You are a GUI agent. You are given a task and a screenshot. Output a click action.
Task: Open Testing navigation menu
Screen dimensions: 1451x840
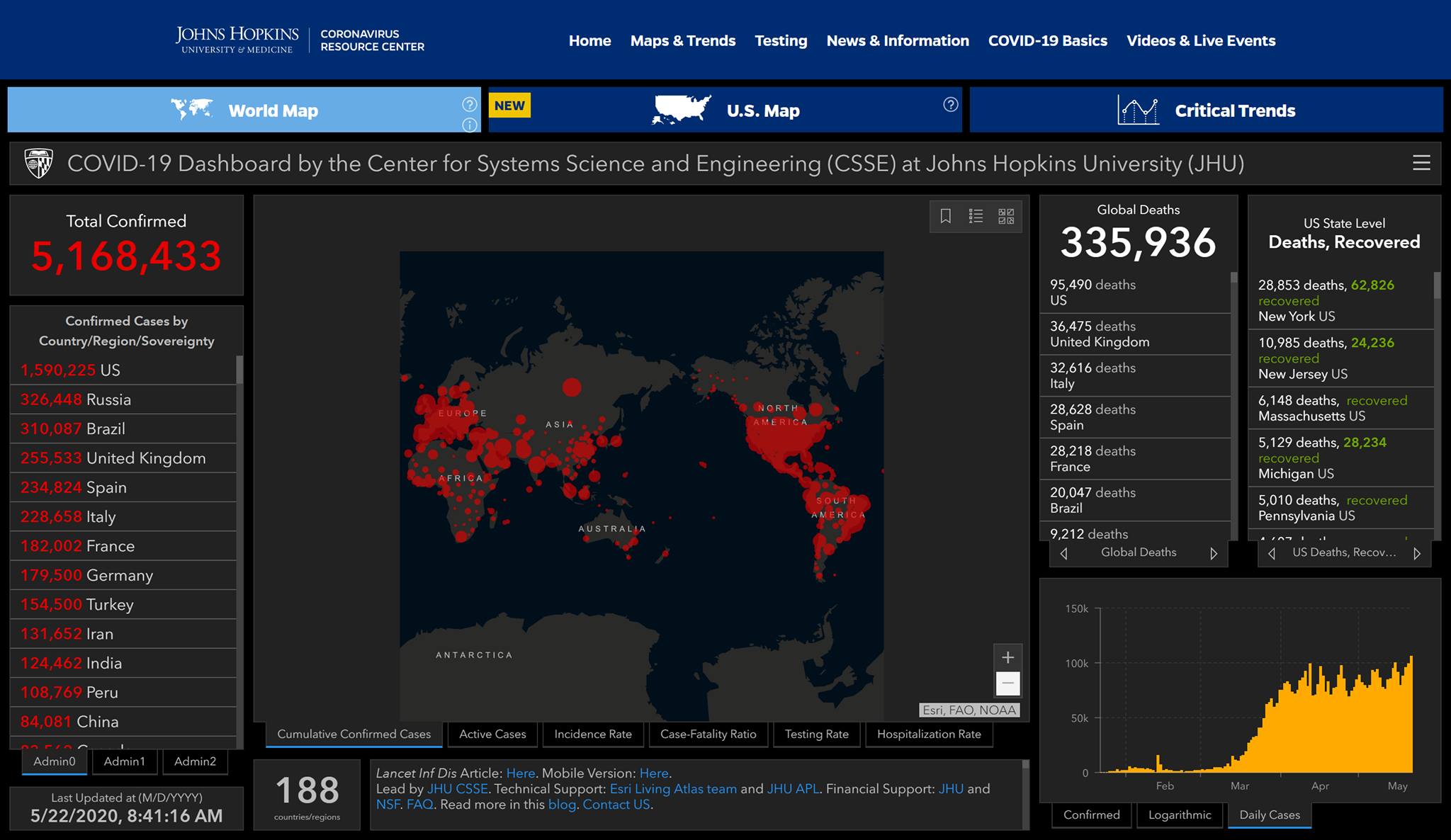tap(781, 41)
